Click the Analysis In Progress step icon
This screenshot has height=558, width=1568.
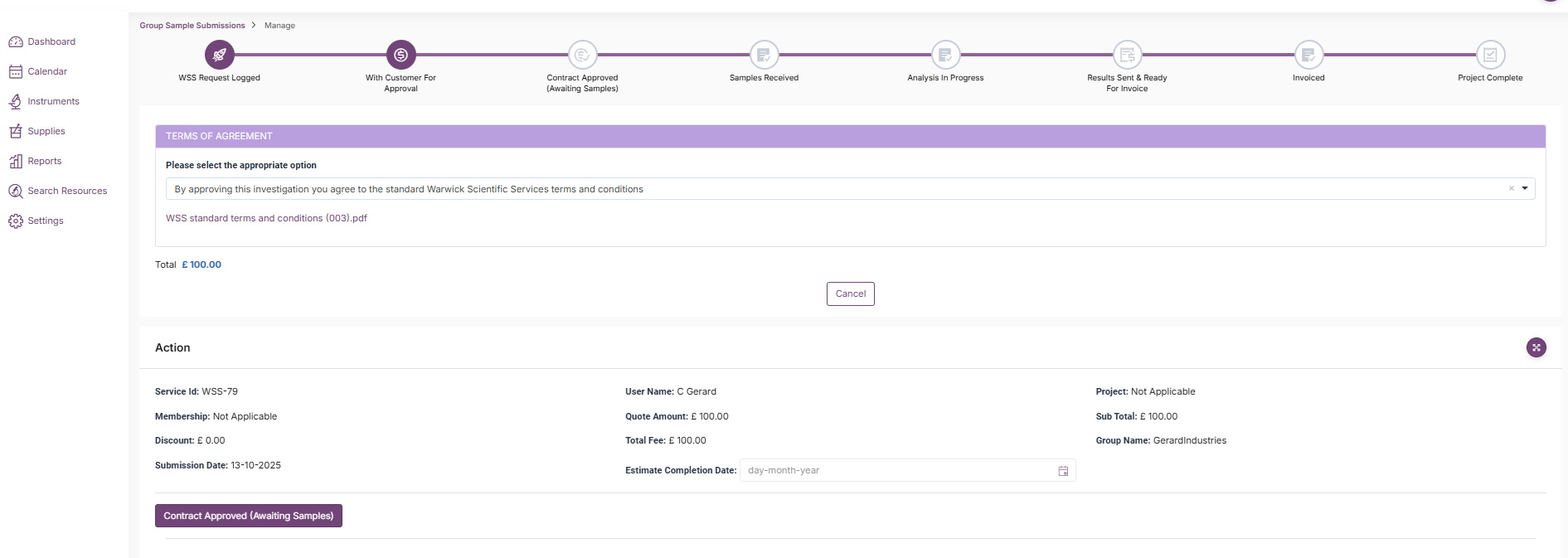[x=945, y=55]
